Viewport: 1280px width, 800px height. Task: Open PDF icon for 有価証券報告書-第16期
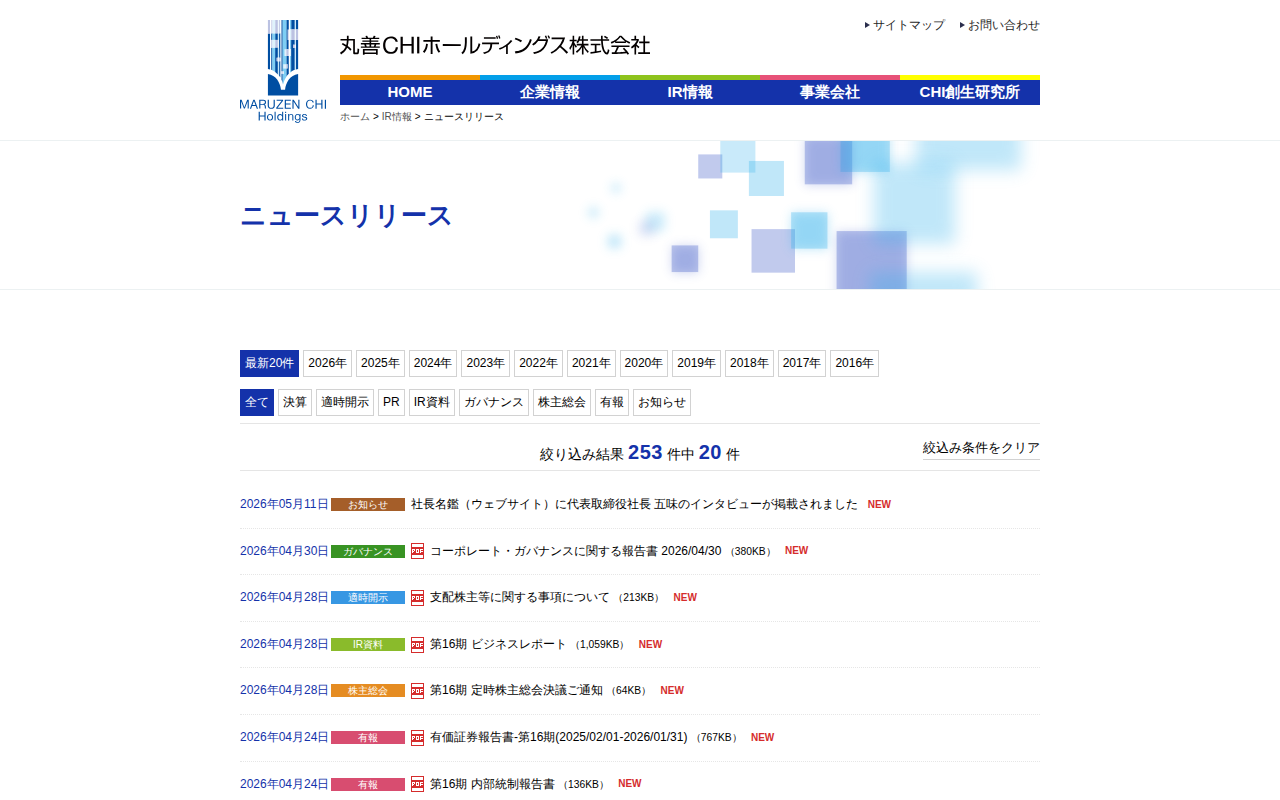tap(417, 737)
